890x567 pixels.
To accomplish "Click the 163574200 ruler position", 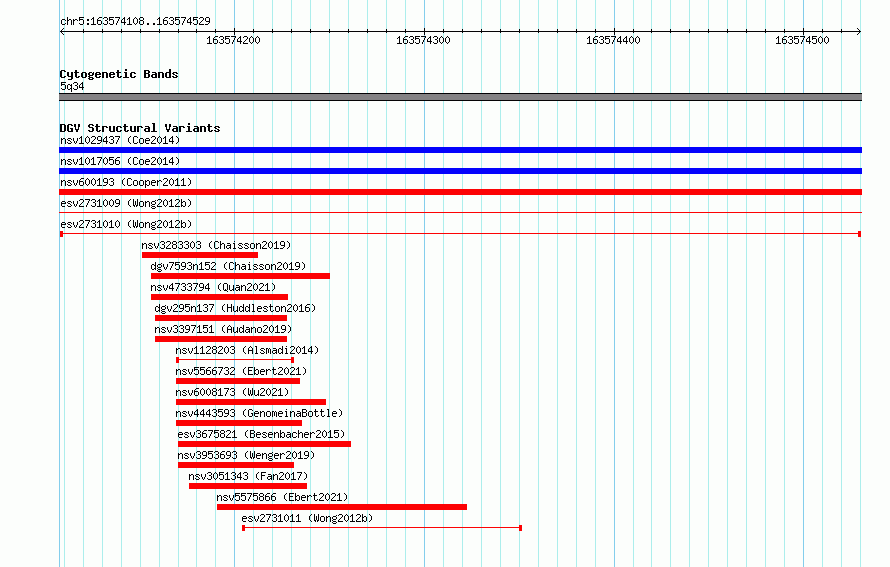I will click(233, 40).
